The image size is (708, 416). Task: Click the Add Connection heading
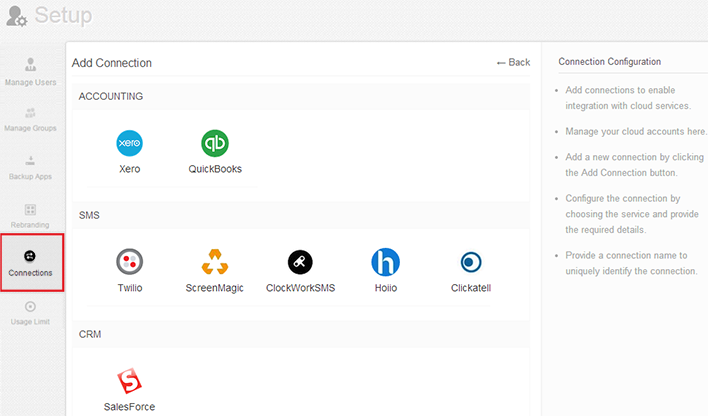tap(112, 63)
